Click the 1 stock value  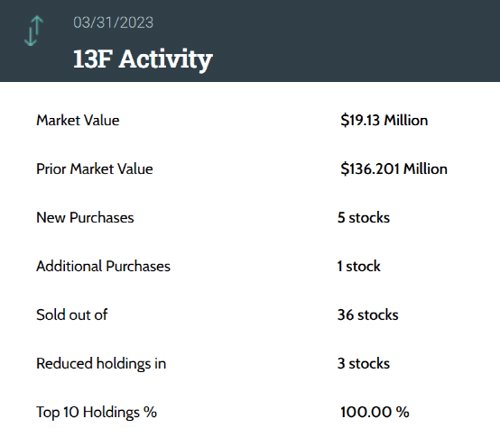[x=359, y=266]
